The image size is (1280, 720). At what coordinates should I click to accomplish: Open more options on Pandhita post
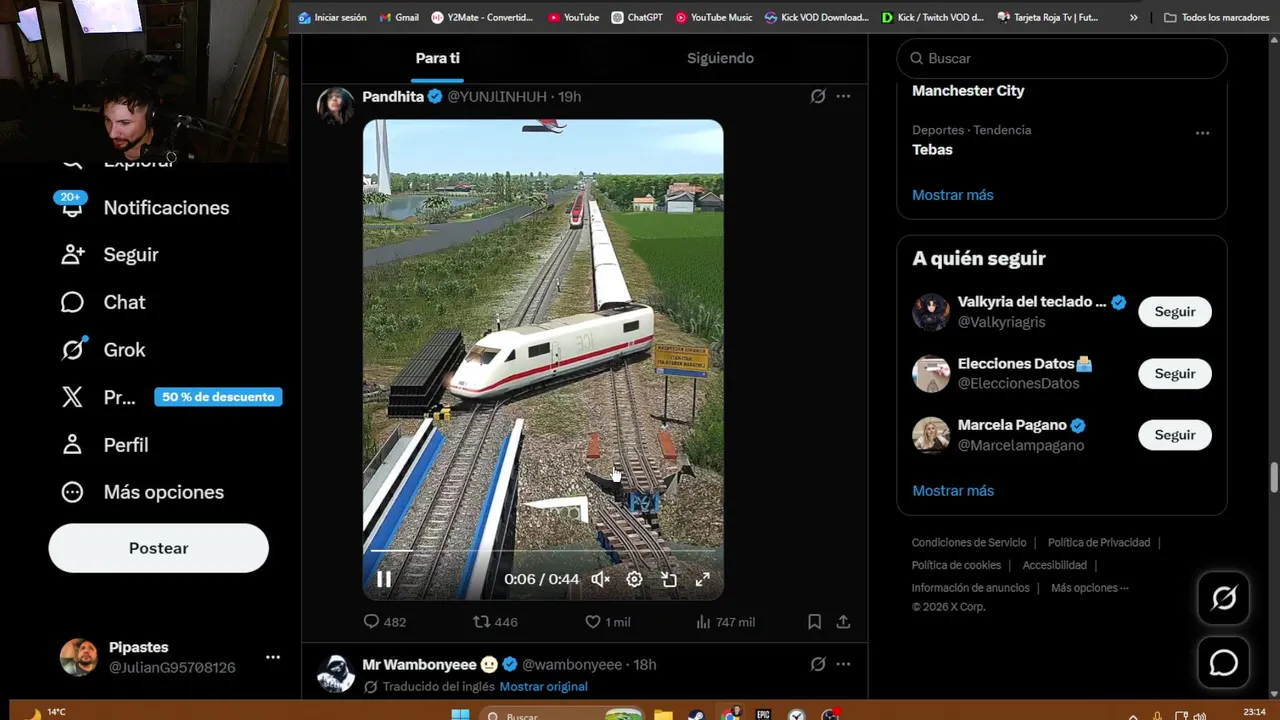(843, 96)
